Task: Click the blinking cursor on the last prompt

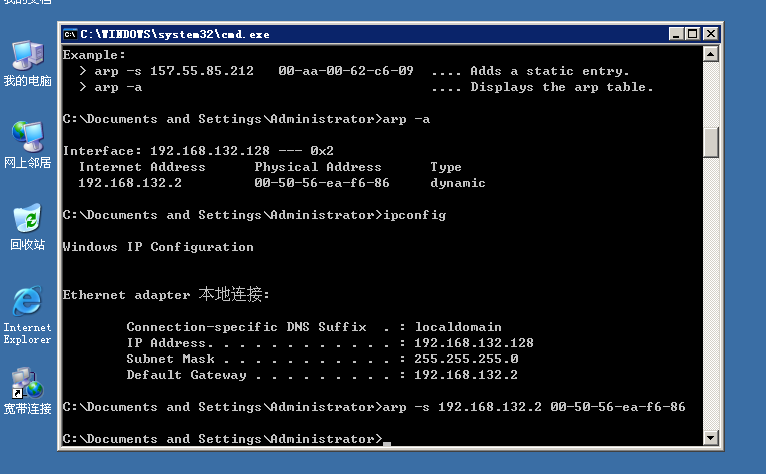Action: click(x=387, y=441)
